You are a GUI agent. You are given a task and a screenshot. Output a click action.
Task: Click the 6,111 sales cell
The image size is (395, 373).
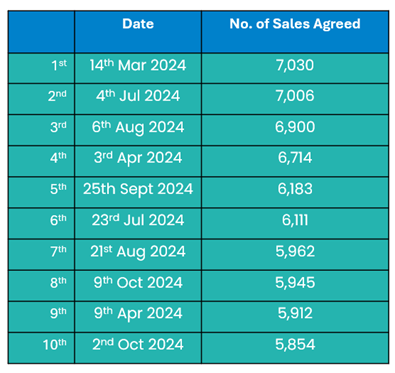click(x=295, y=223)
